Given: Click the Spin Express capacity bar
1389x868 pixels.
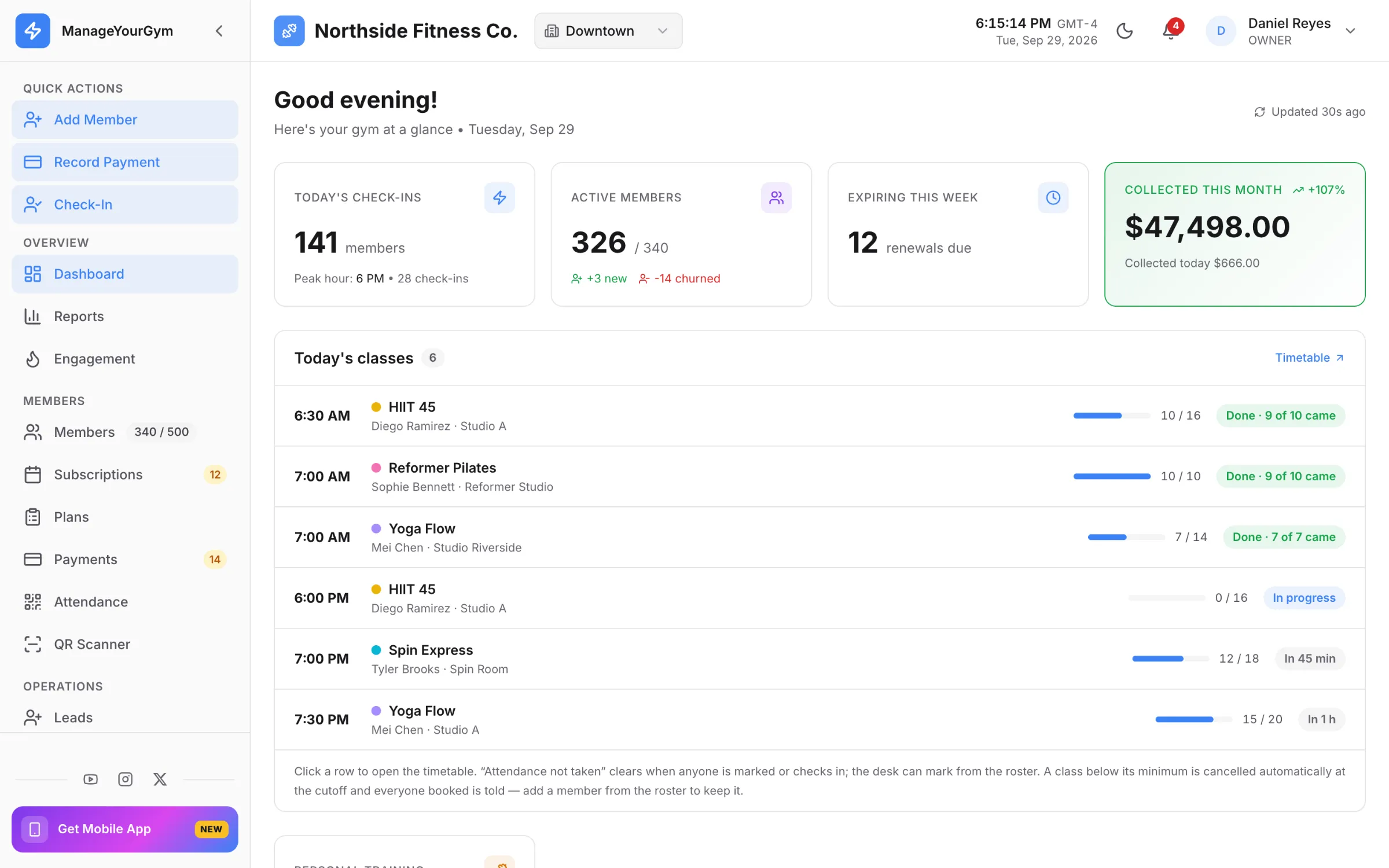Looking at the screenshot, I should (1170, 659).
